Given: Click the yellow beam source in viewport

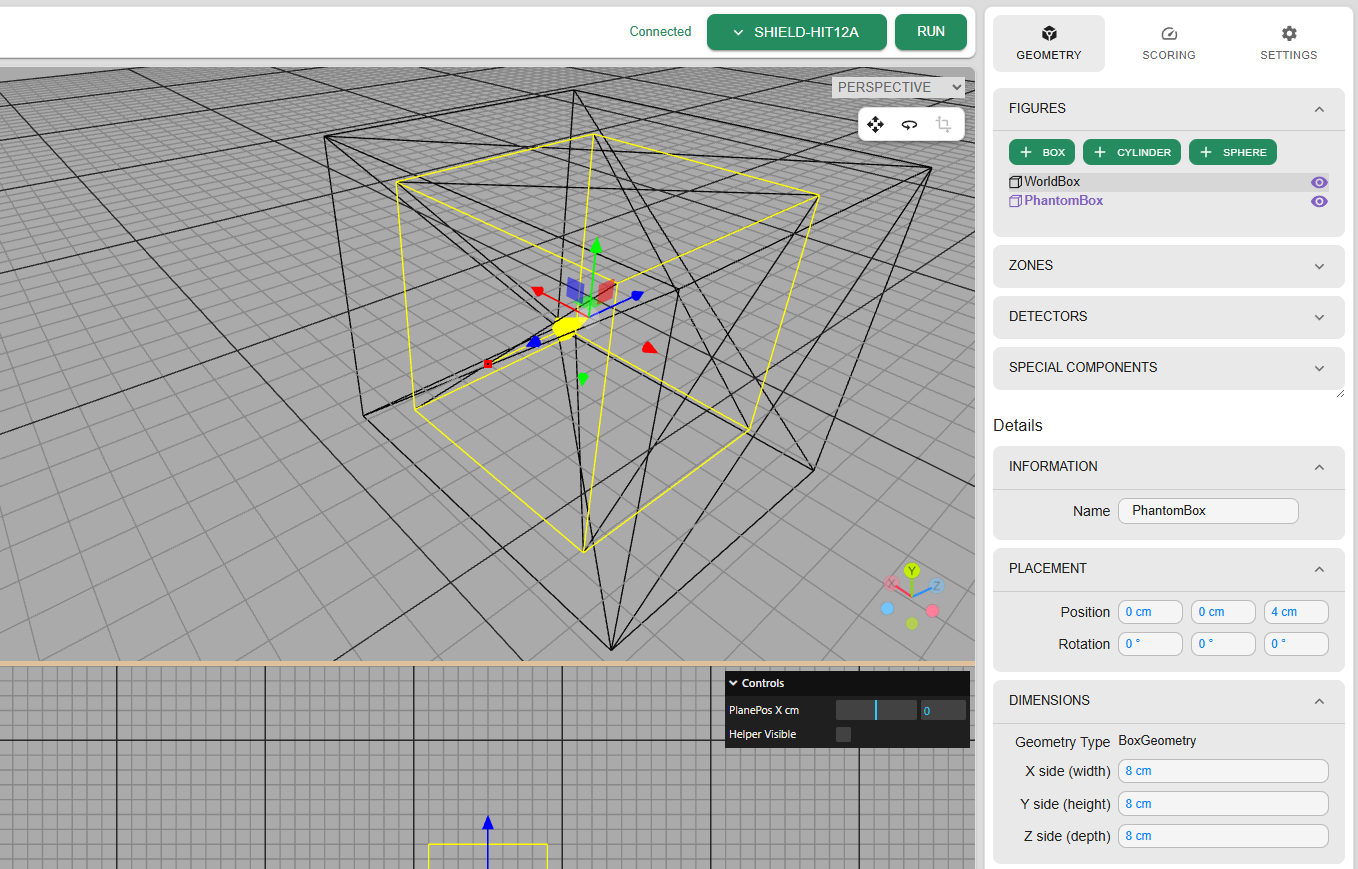Looking at the screenshot, I should tap(568, 327).
